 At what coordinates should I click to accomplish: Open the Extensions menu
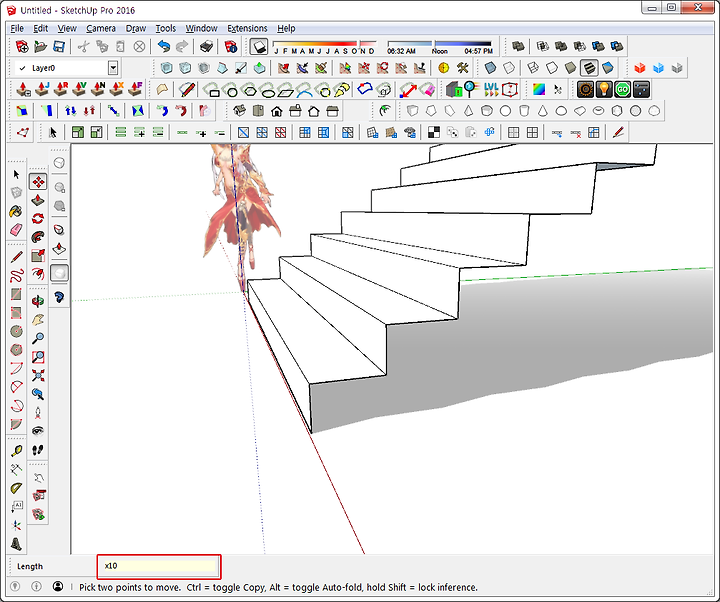pyautogui.click(x=247, y=28)
